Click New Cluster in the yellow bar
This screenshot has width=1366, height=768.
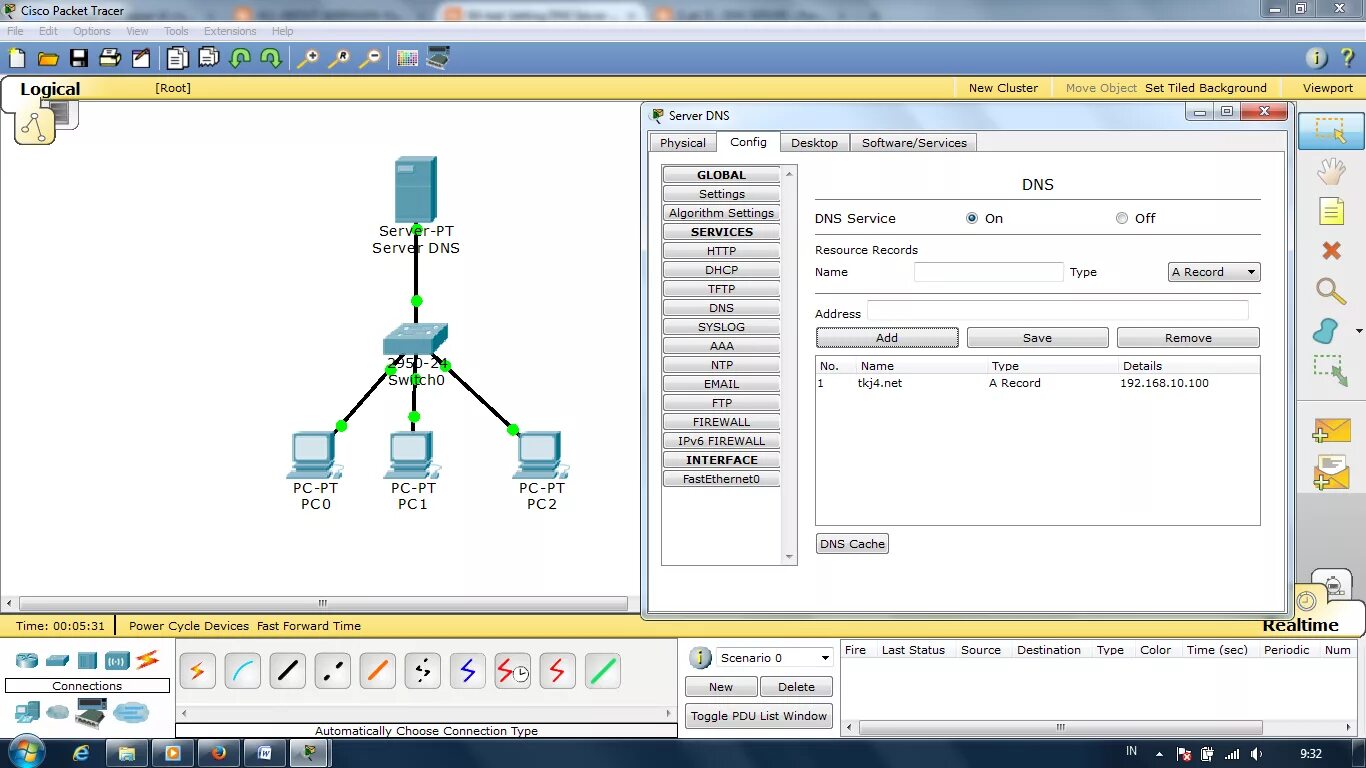[x=1003, y=88]
